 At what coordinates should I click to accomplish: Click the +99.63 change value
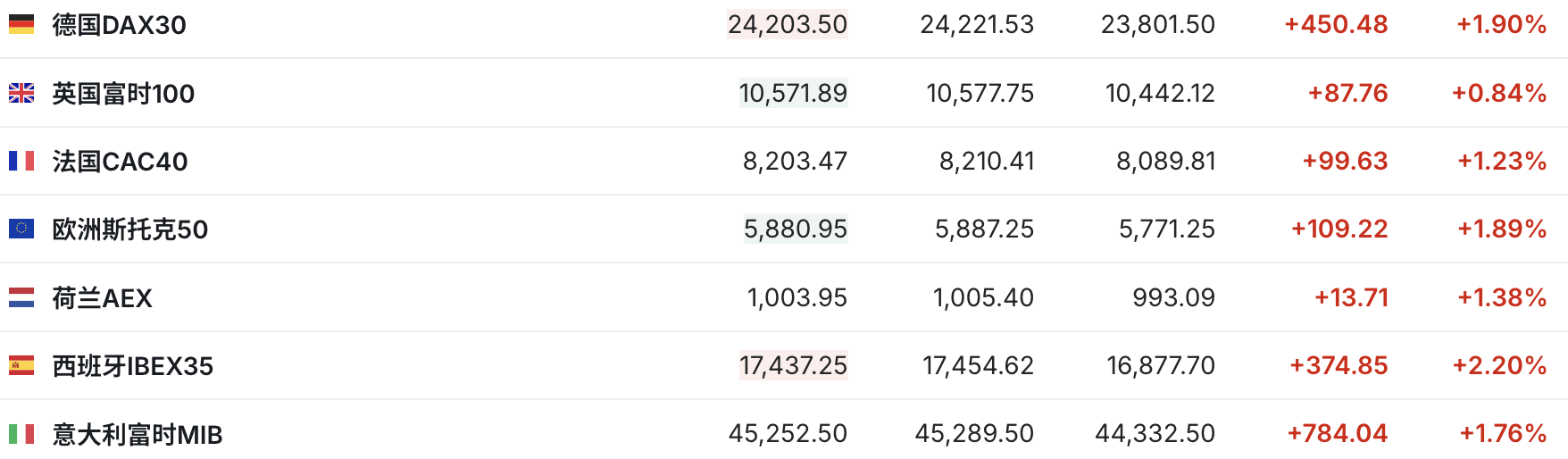[1345, 161]
